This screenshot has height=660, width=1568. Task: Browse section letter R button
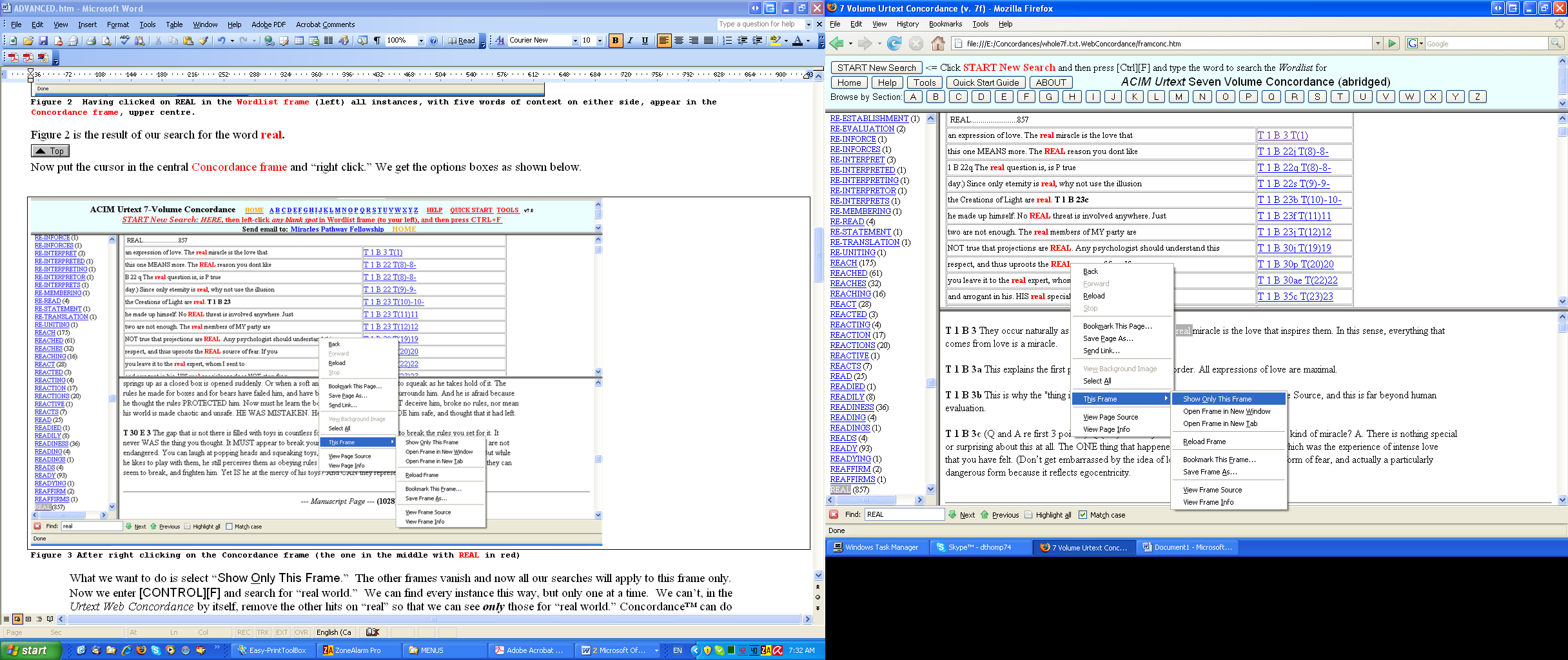pyautogui.click(x=1294, y=97)
